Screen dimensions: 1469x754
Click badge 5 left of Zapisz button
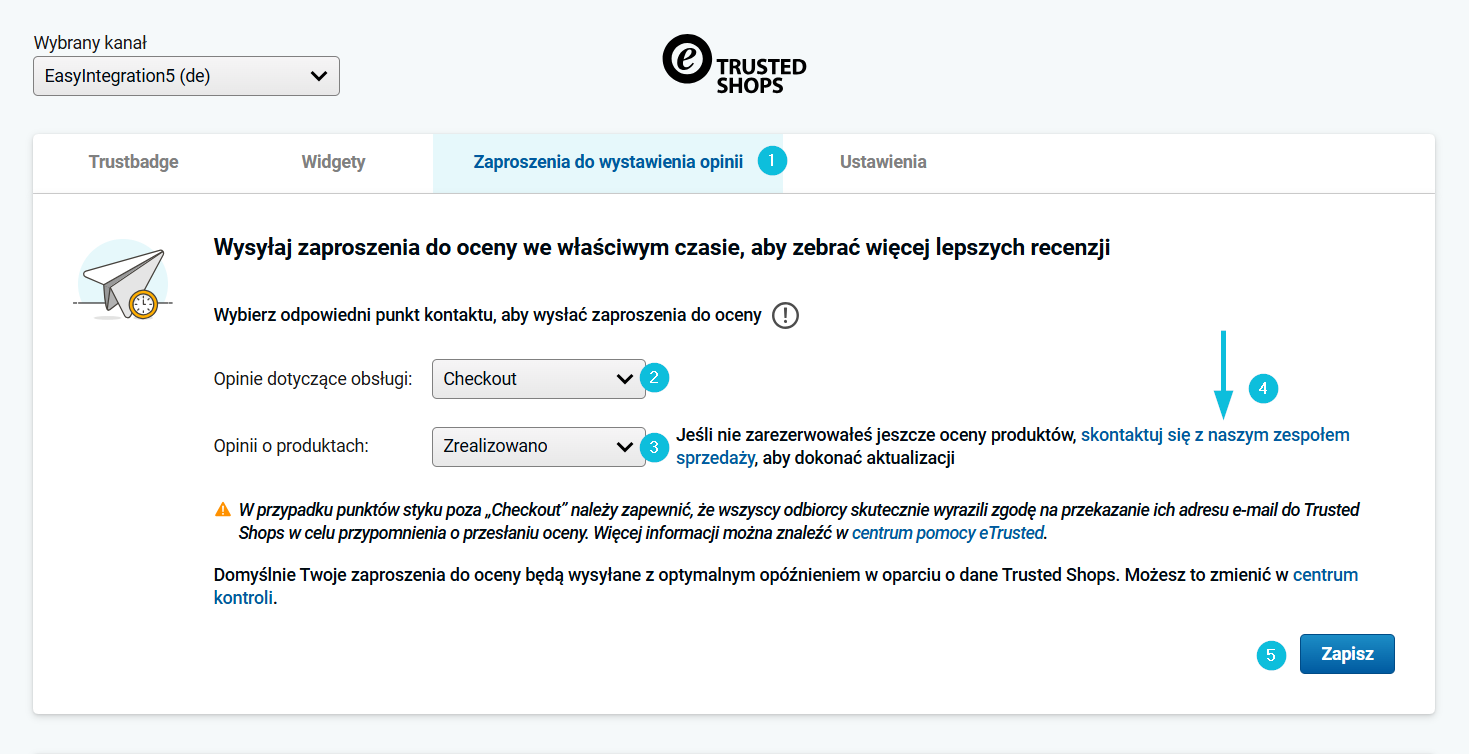click(x=1271, y=655)
